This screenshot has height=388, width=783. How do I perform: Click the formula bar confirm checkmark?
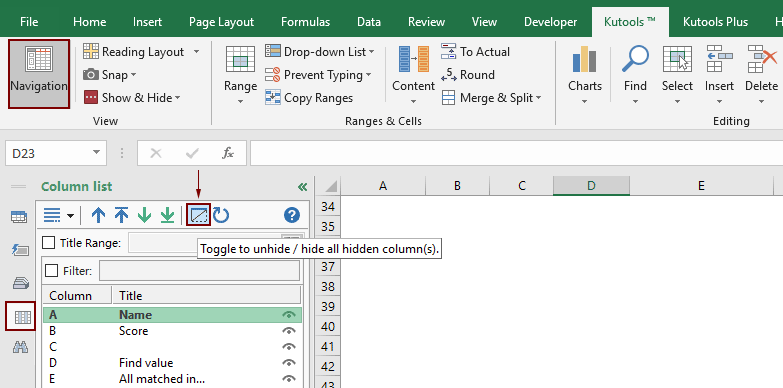pyautogui.click(x=192, y=153)
